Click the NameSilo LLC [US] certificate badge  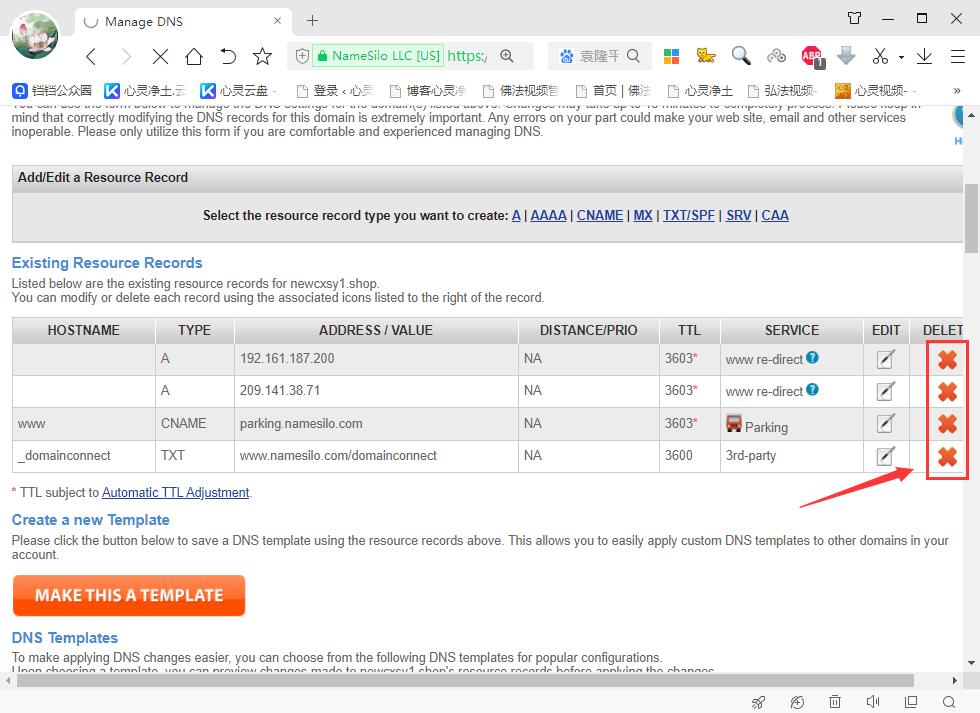(379, 56)
